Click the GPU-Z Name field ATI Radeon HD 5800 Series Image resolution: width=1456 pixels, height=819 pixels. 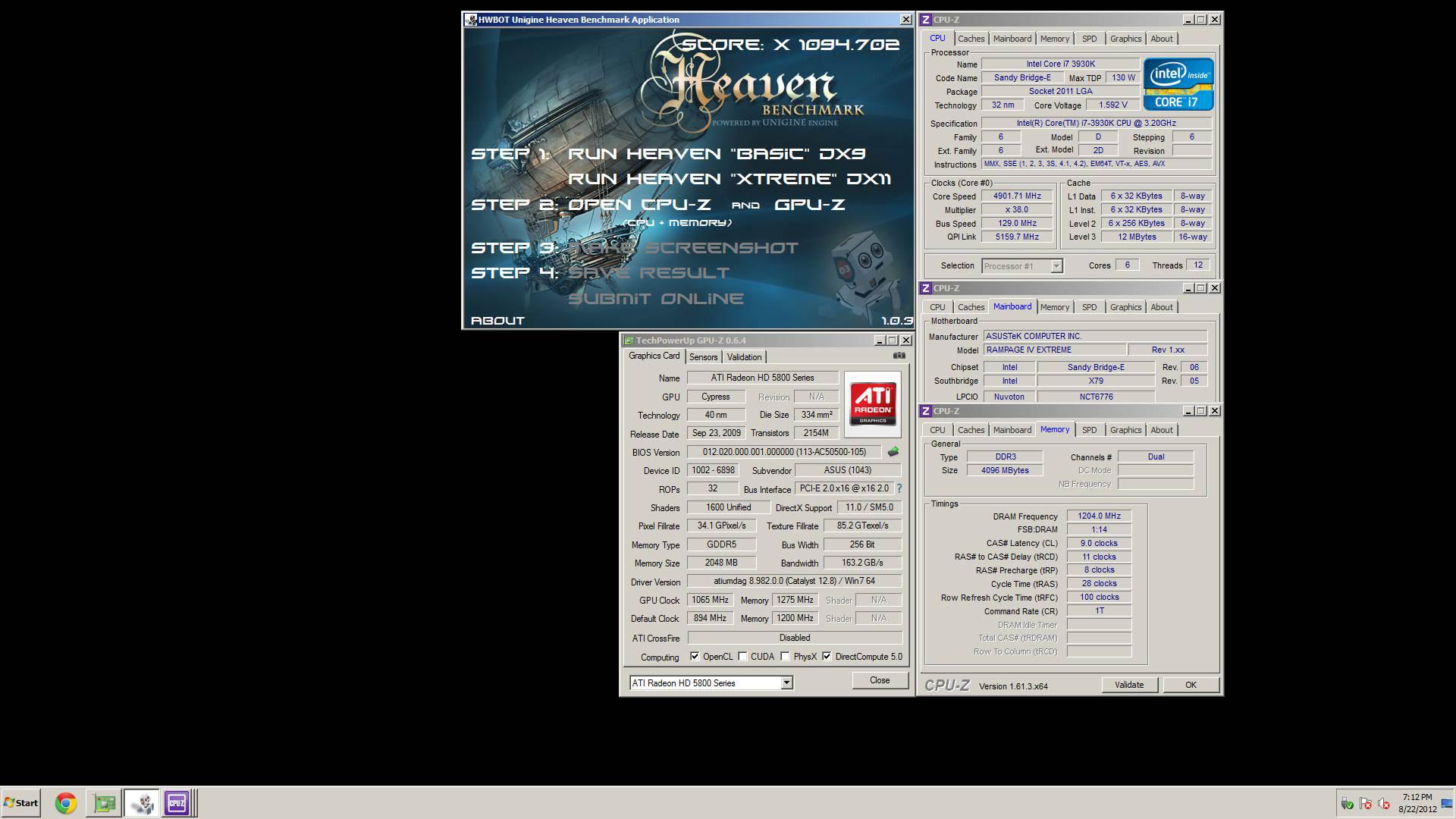(763, 378)
